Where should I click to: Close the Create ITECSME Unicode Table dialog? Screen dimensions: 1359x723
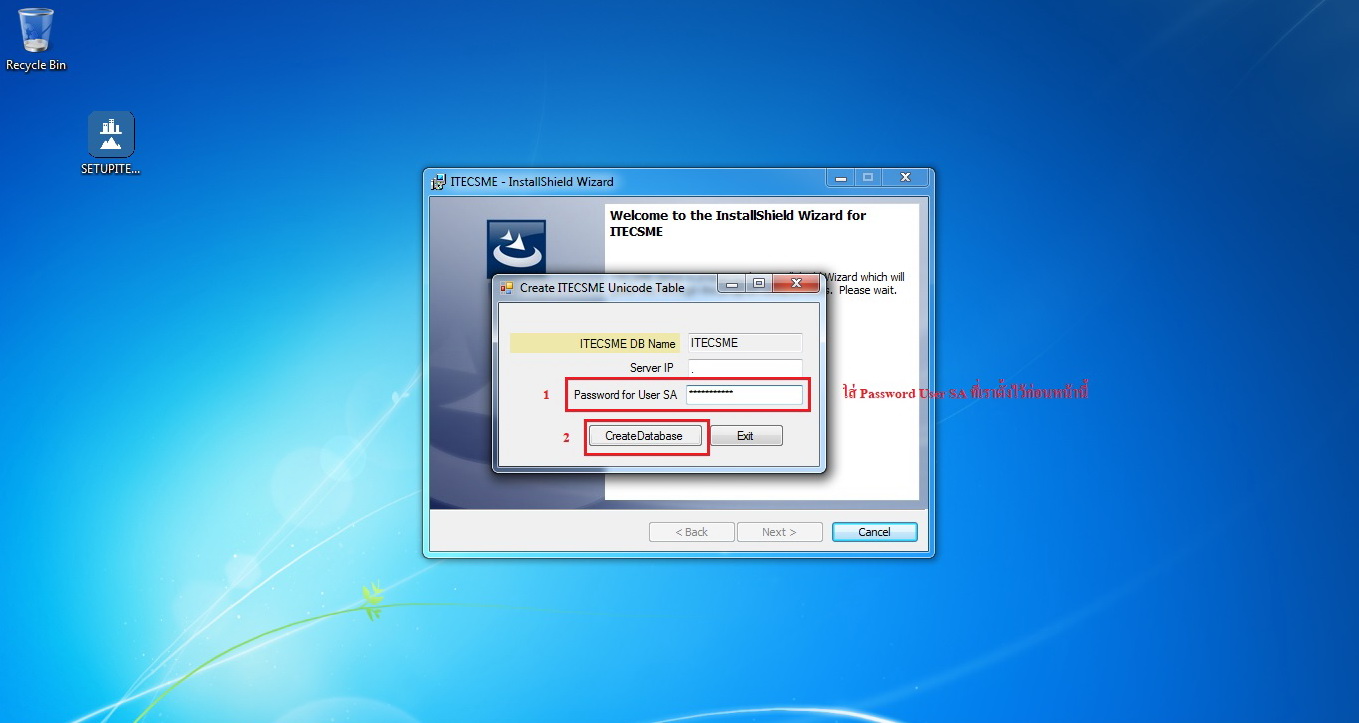[x=797, y=284]
